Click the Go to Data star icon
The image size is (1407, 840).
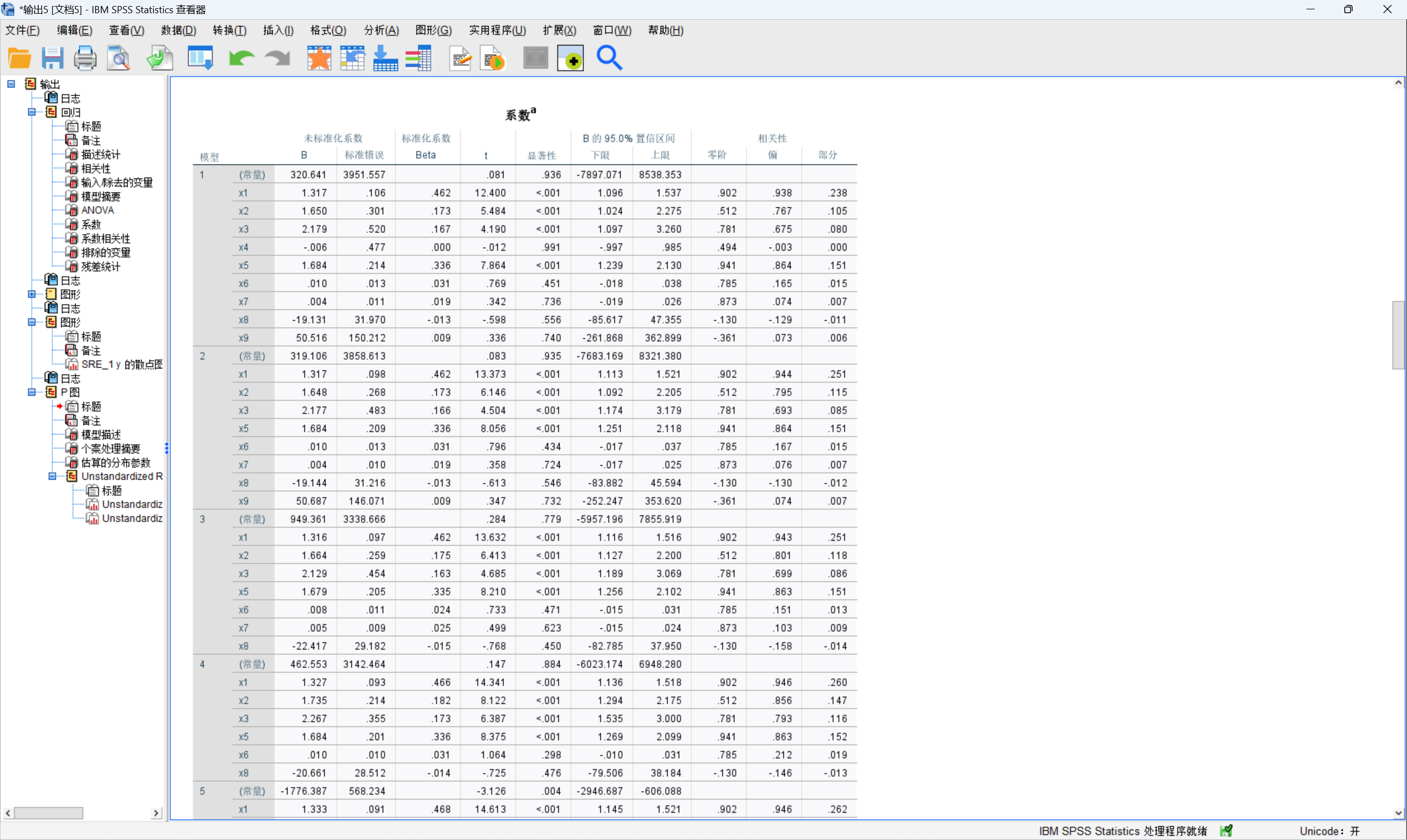click(319, 58)
